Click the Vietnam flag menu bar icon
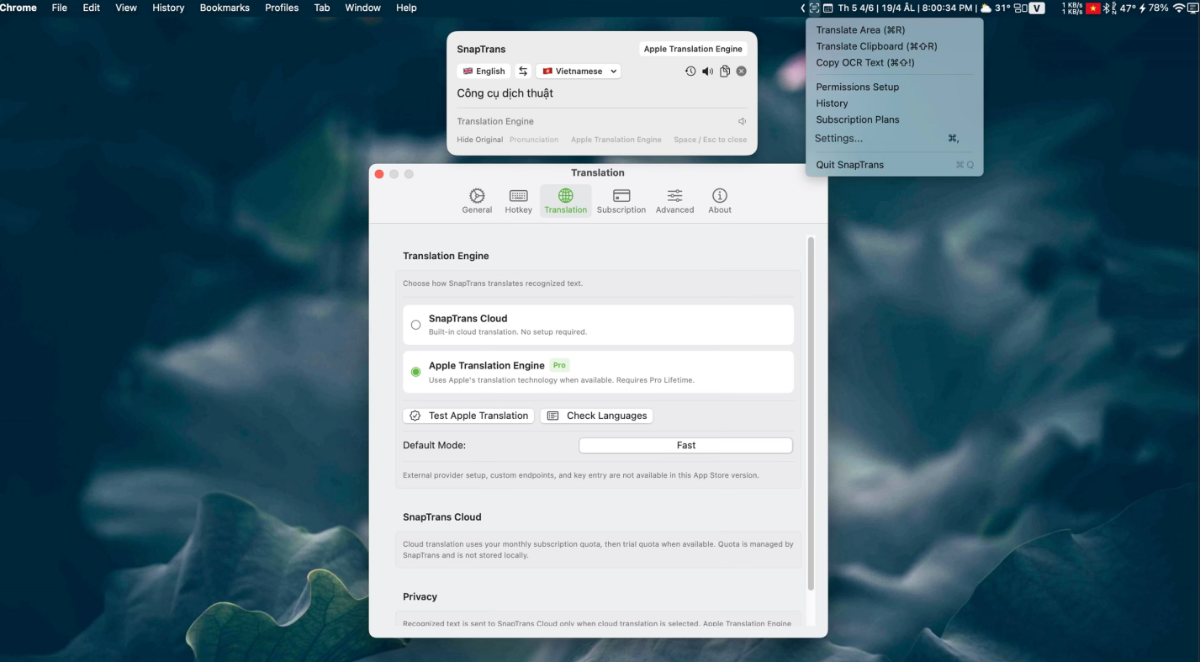1200x662 pixels. pyautogui.click(x=1093, y=8)
